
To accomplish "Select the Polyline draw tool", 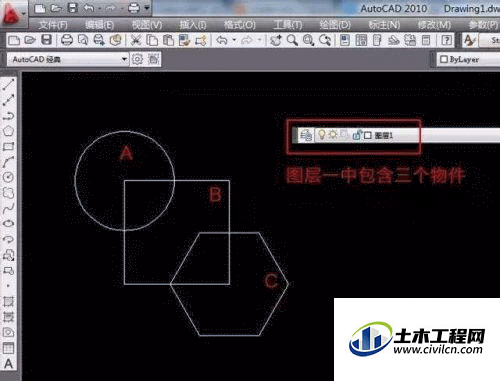I will click(x=8, y=116).
